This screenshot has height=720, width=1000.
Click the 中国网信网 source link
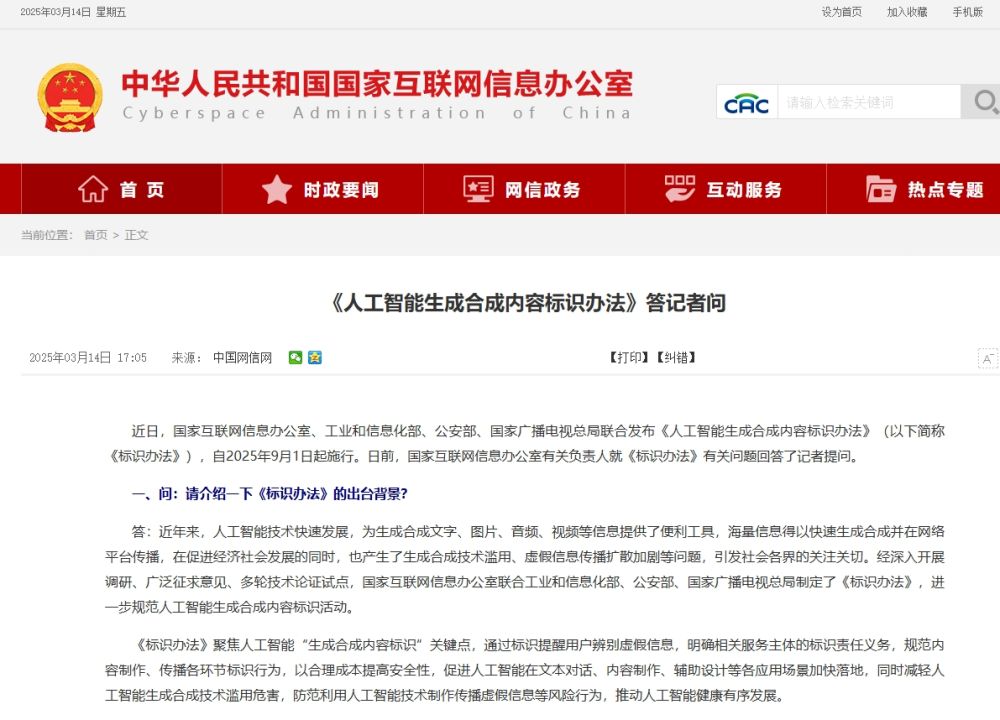point(242,358)
